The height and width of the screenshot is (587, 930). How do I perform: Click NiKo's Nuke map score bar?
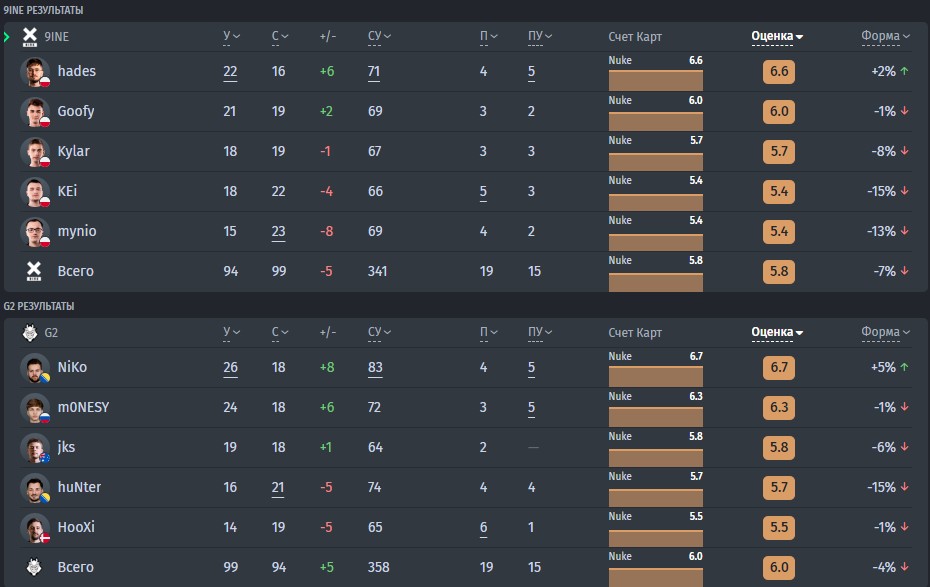click(655, 376)
